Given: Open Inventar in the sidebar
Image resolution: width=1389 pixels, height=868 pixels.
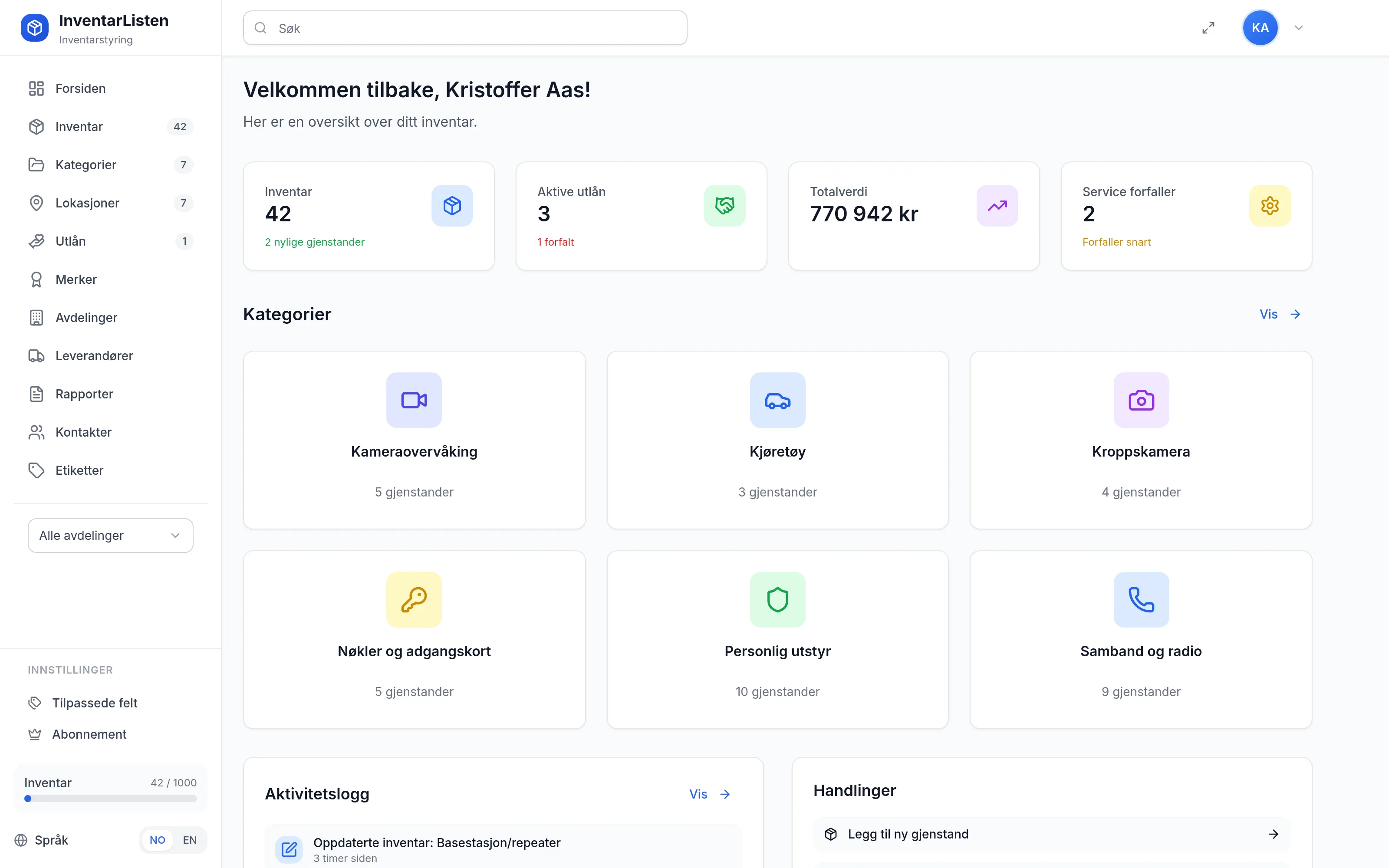Looking at the screenshot, I should click(x=111, y=126).
